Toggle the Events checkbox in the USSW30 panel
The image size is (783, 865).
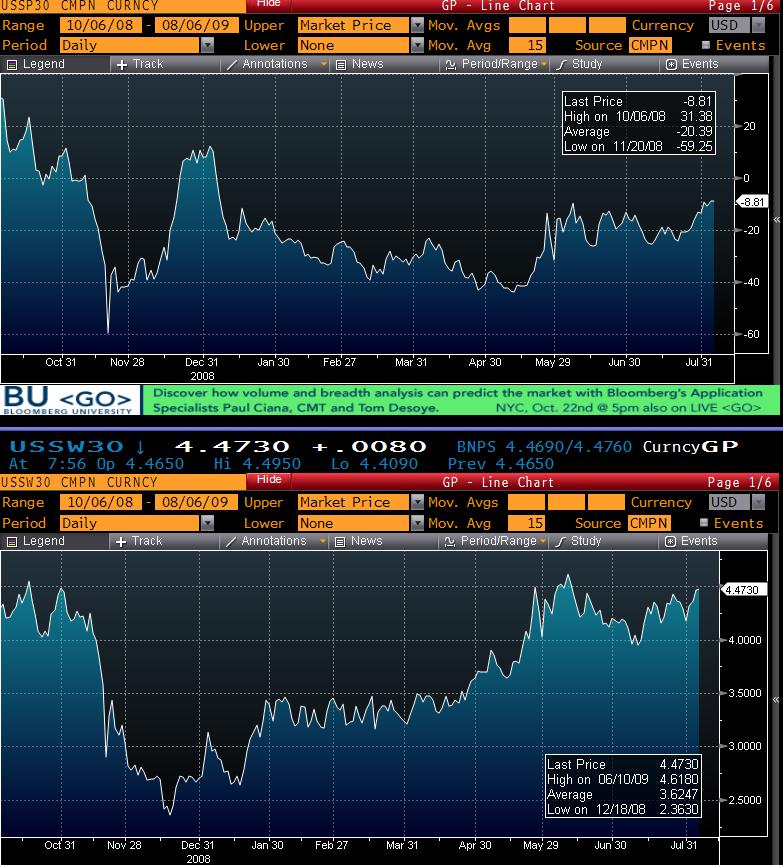pos(707,523)
